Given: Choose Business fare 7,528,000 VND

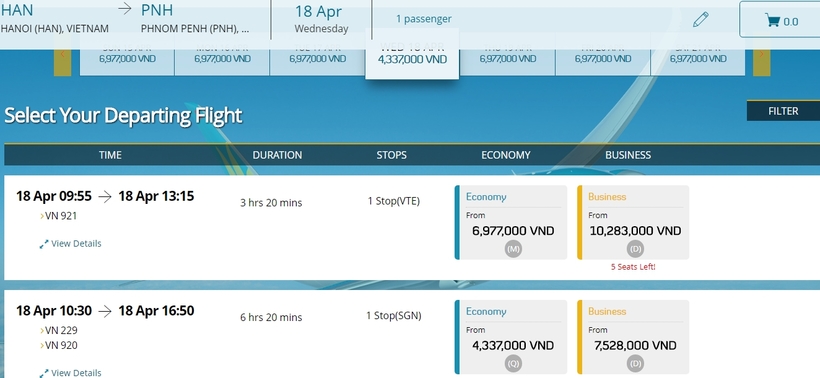Looking at the screenshot, I should pos(633,337).
